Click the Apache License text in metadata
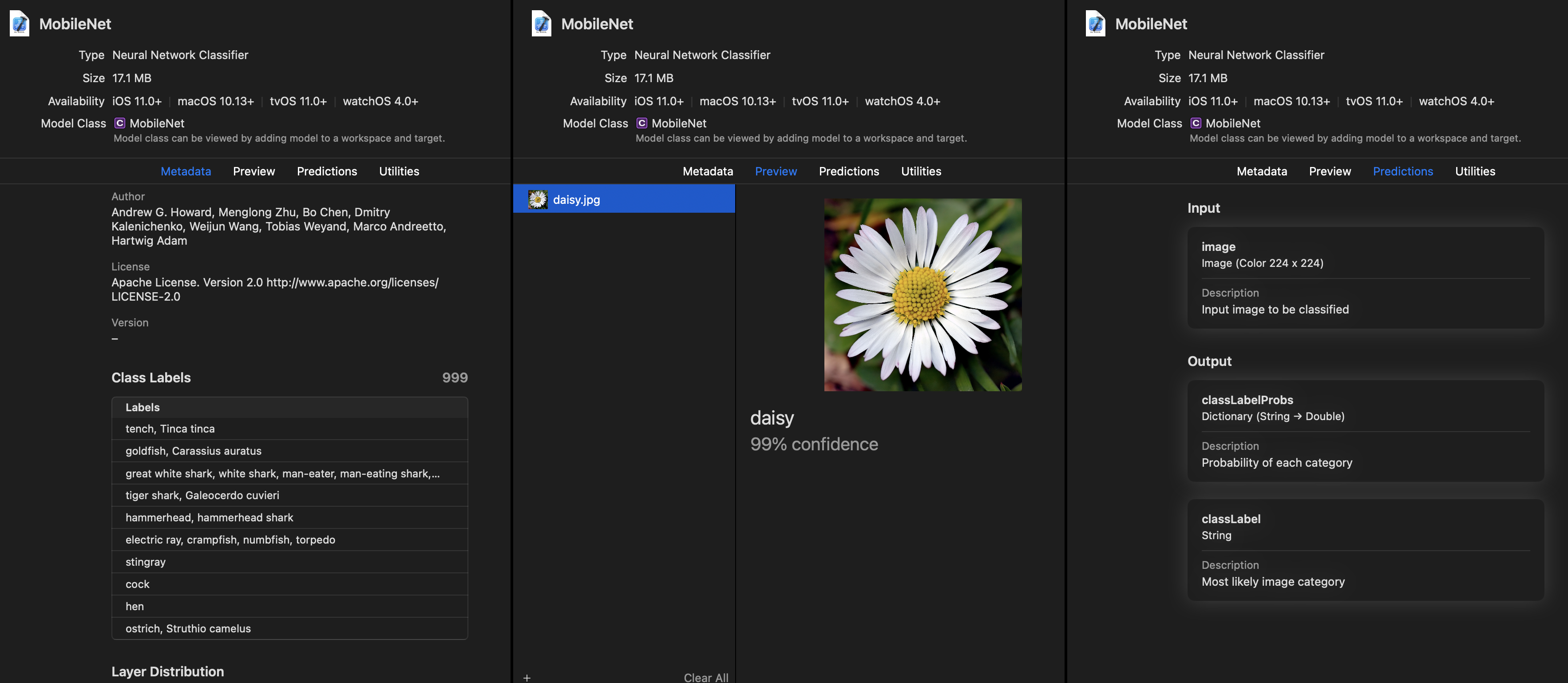 coord(274,289)
